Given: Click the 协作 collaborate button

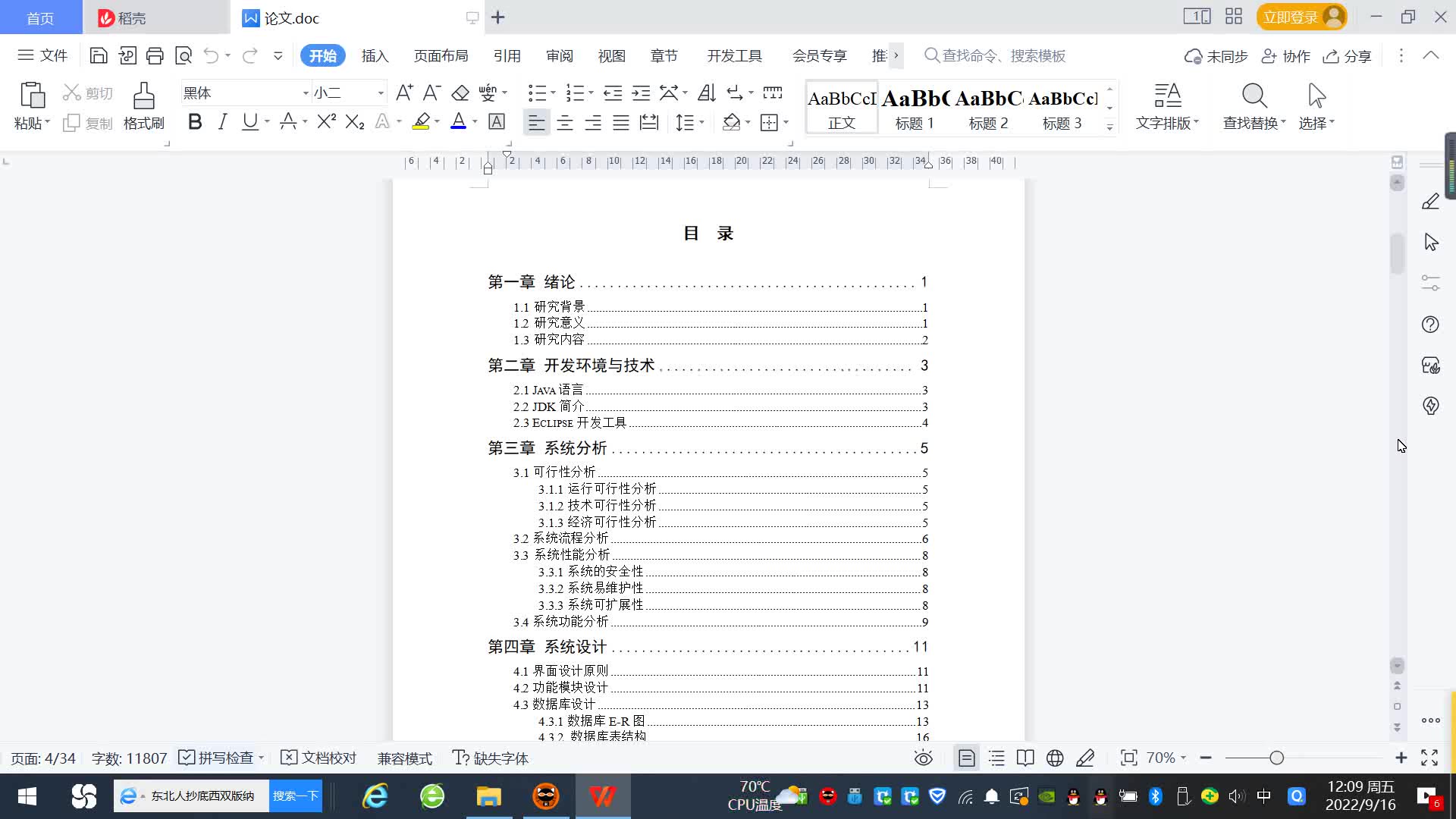Looking at the screenshot, I should (1285, 56).
